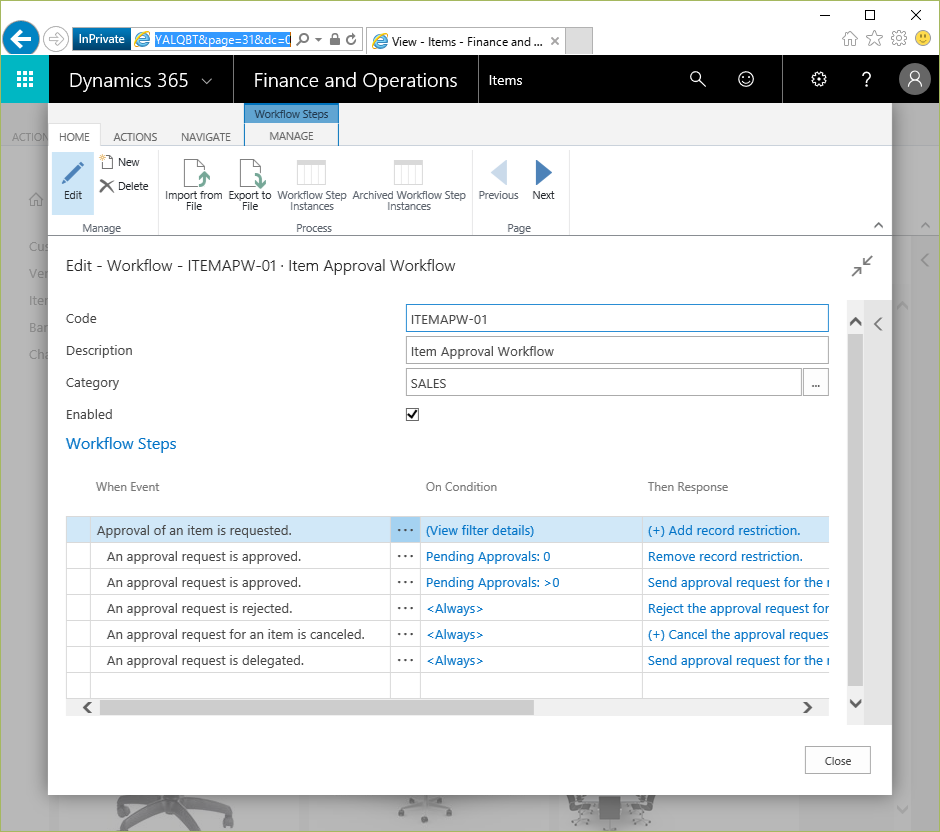Open ellipsis for 'request is delegated' row

(405, 661)
